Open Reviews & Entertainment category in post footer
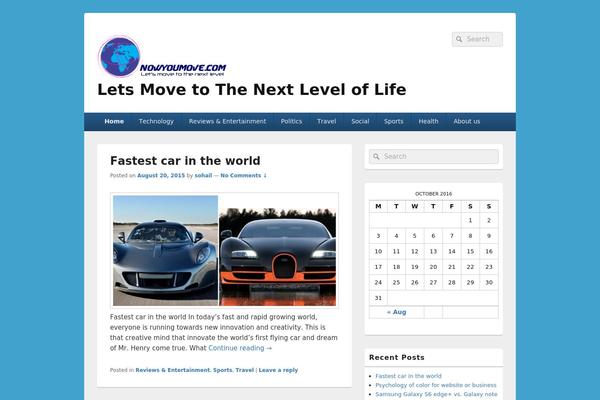The height and width of the screenshot is (400, 600). pos(173,370)
